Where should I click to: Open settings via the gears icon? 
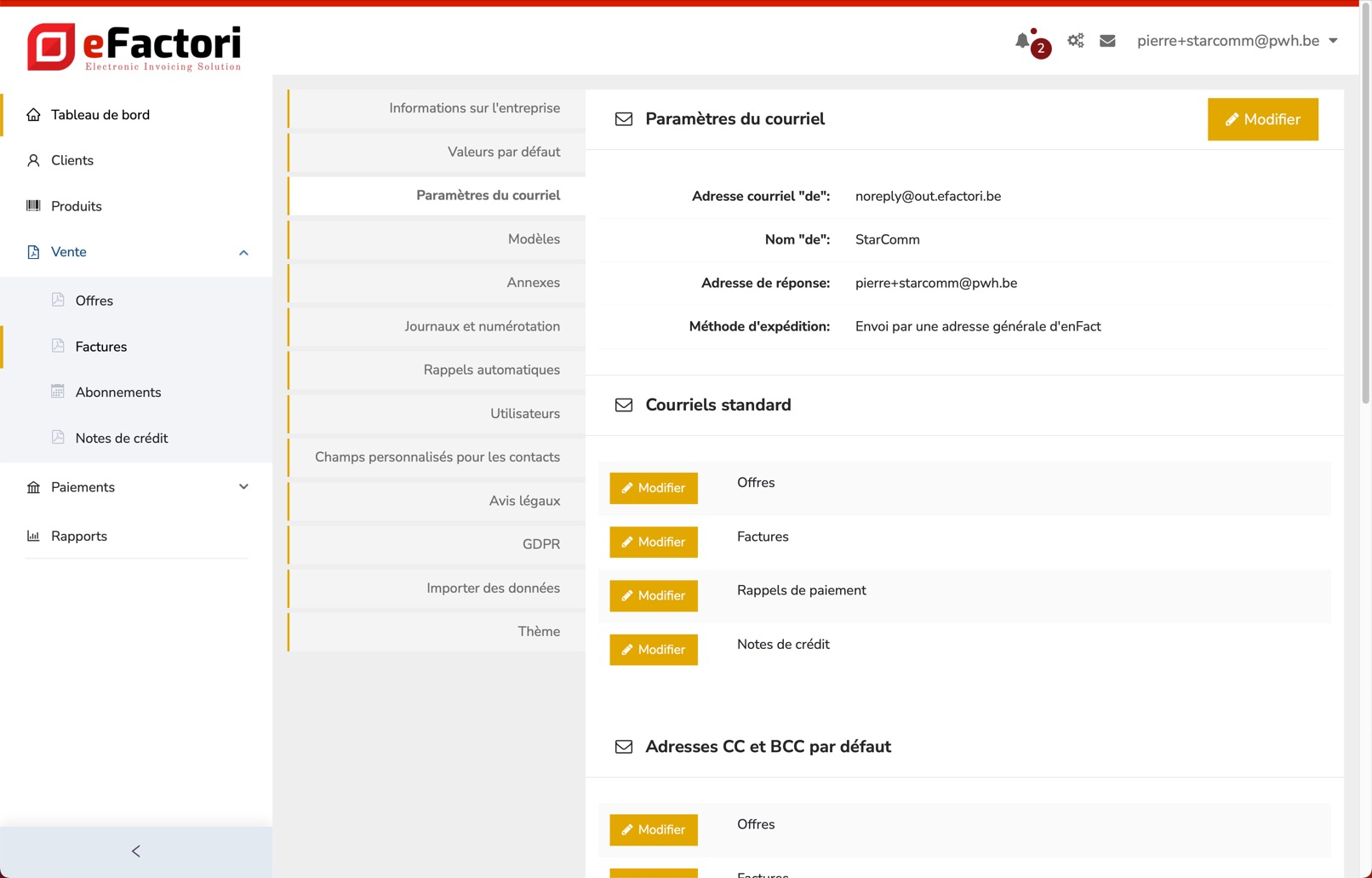(1076, 41)
